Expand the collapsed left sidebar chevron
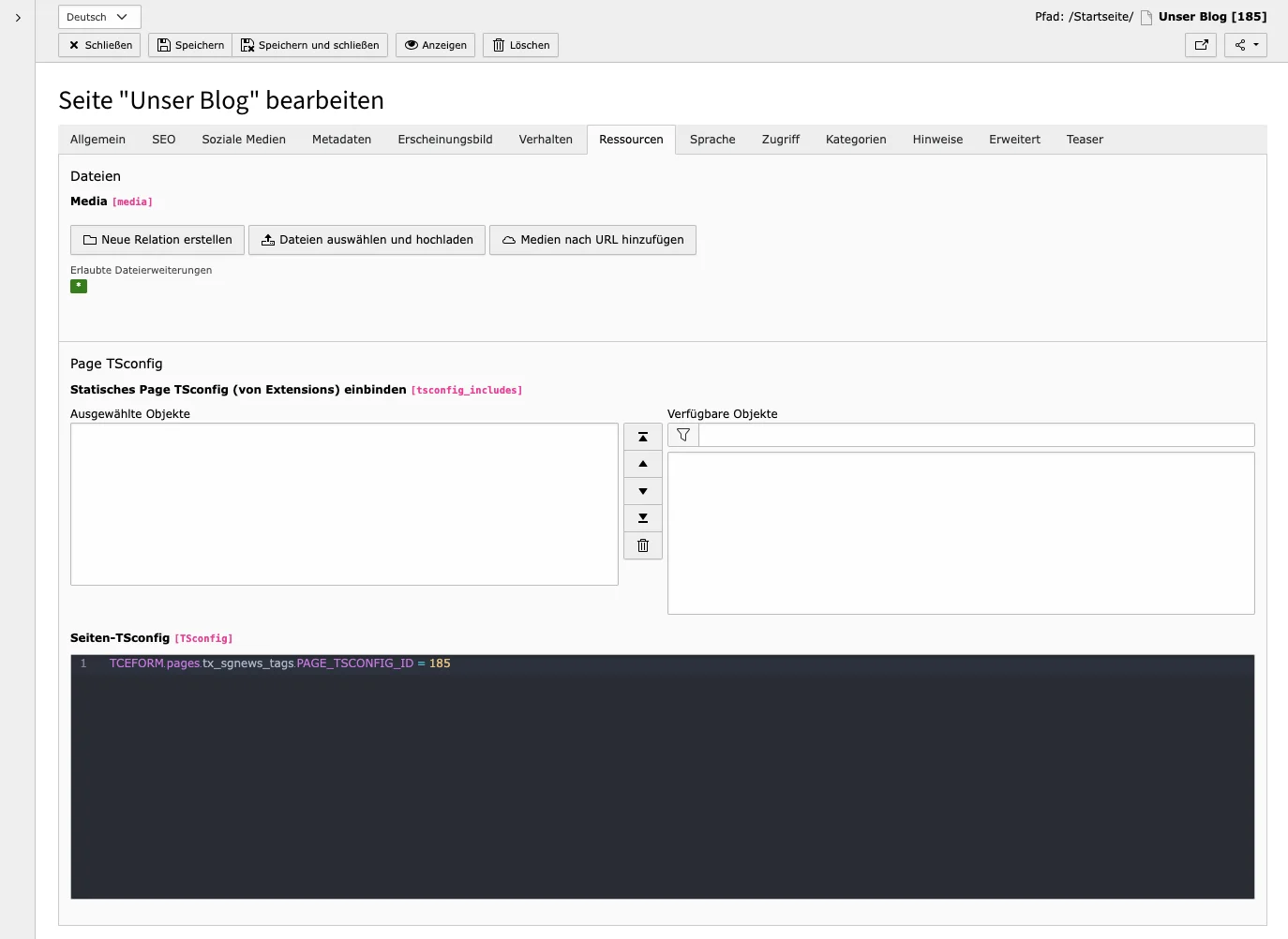Image resolution: width=1288 pixels, height=939 pixels. pos(17,16)
